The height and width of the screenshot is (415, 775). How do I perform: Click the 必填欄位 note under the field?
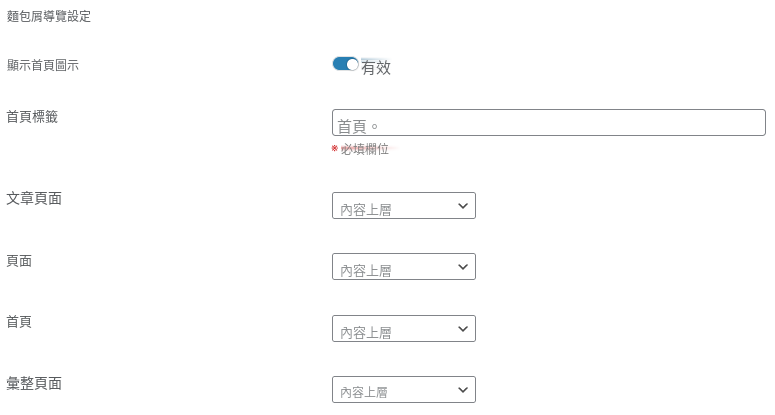pyautogui.click(x=365, y=149)
